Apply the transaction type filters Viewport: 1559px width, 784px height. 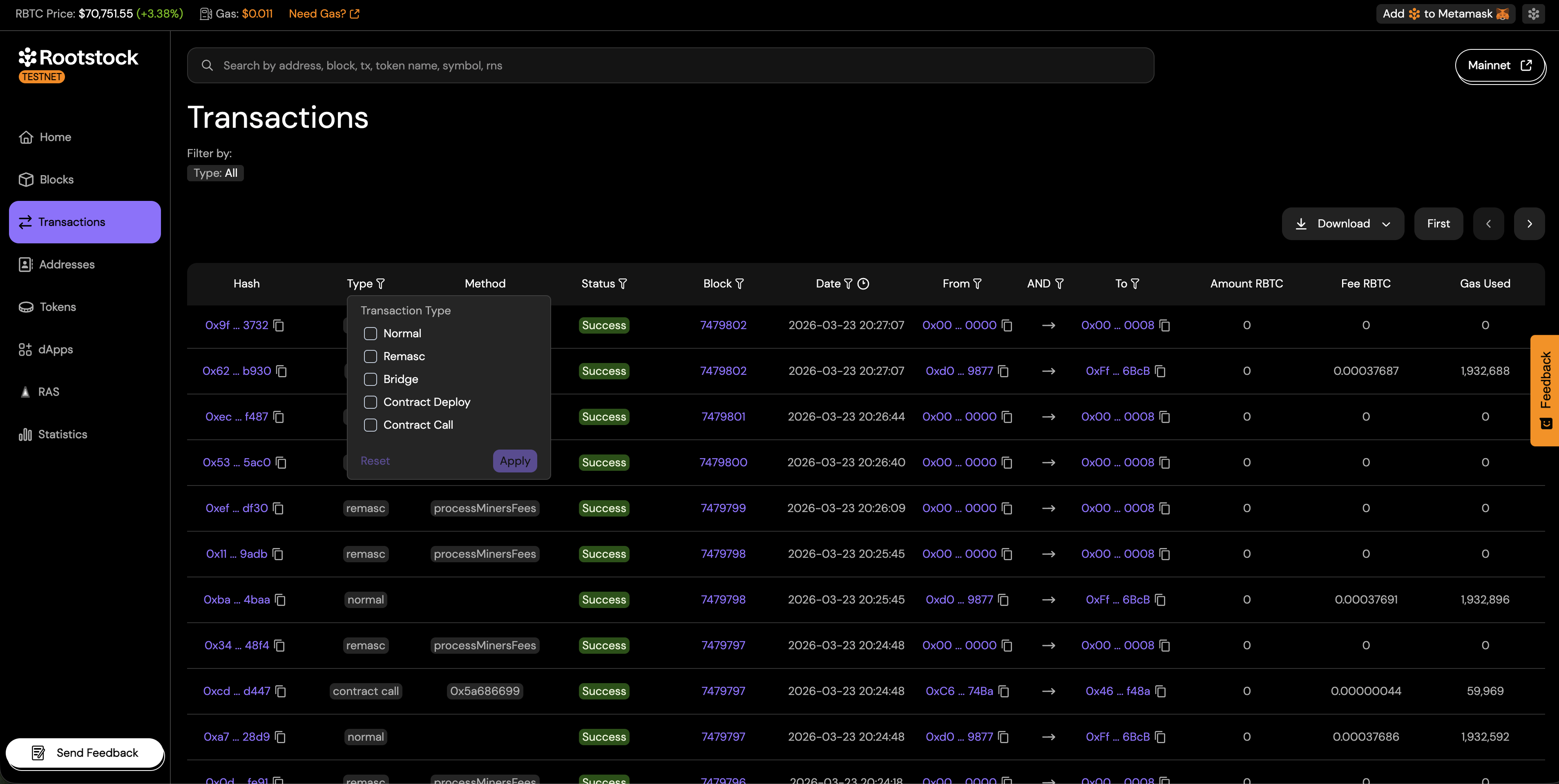[x=514, y=460]
